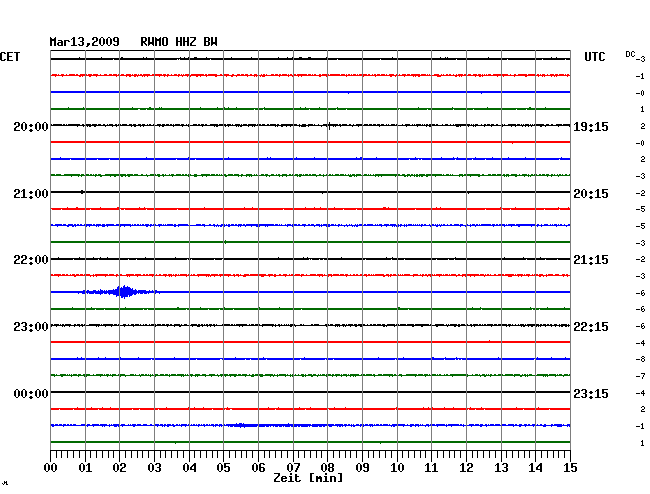This screenshot has height=494, width=650.
Task: Click minute tick label 13
Action: coord(501,468)
